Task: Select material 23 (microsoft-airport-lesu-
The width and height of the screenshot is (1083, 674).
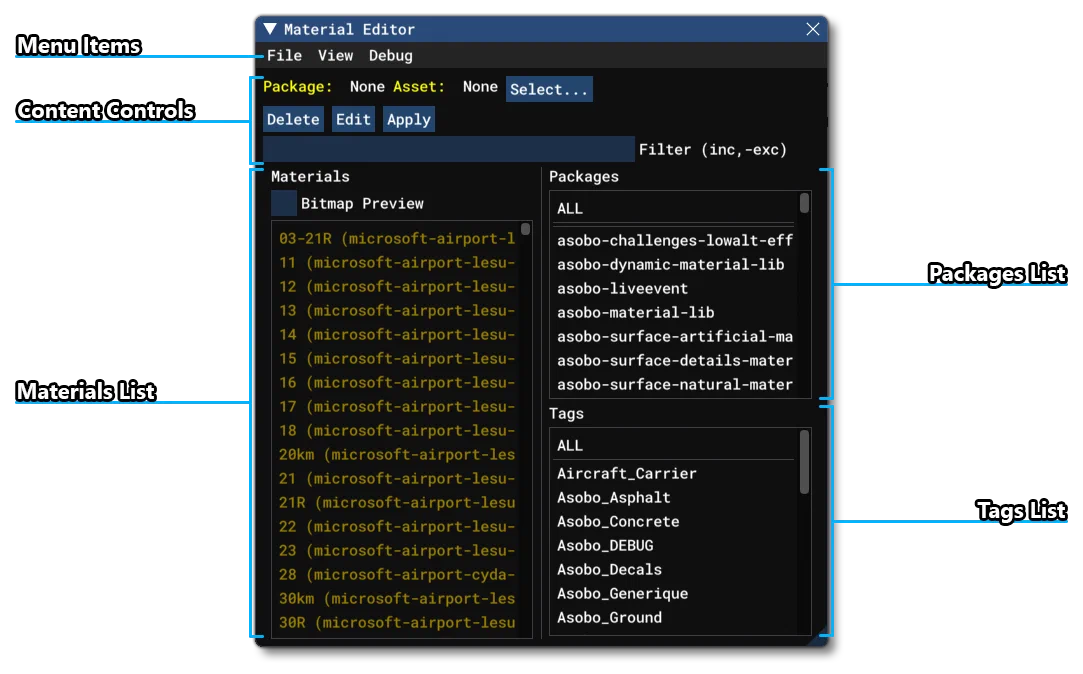Action: click(397, 551)
